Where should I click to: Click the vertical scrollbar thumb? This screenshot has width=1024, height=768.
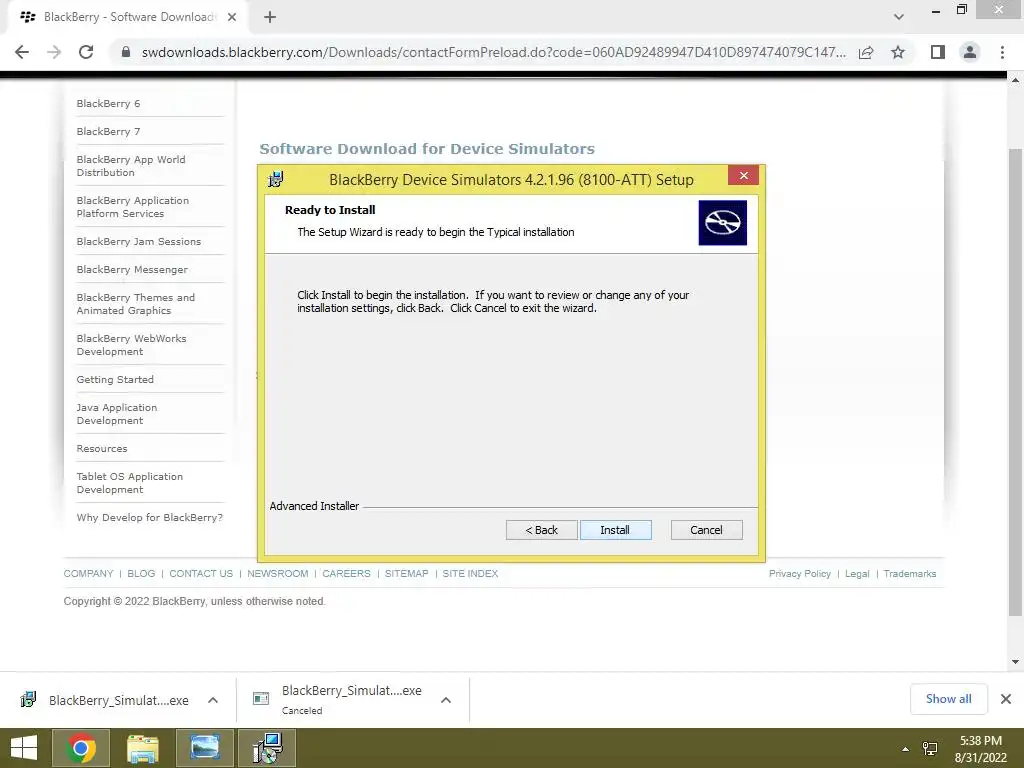[1015, 382]
